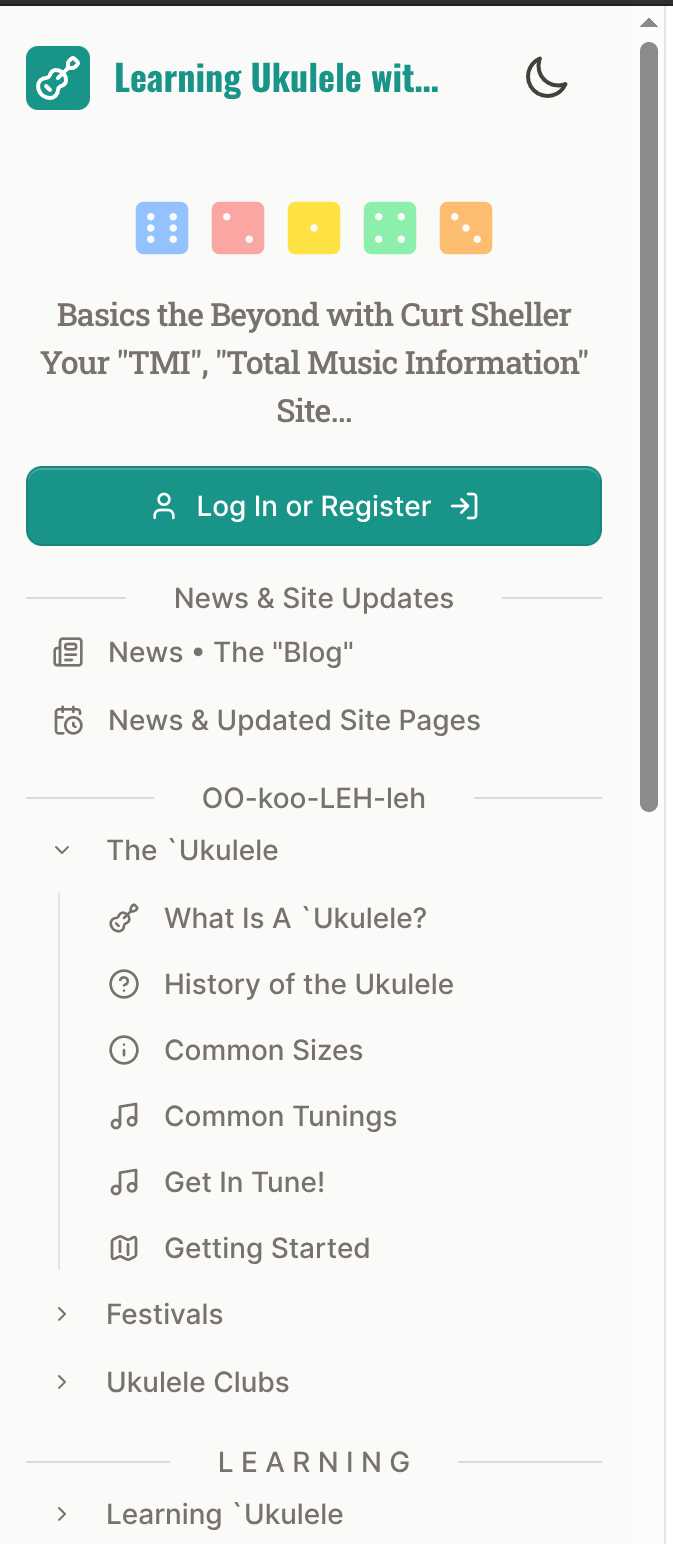Click the calendar icon beside News & Updated Site Pages
673x1544 pixels.
pos(66,720)
